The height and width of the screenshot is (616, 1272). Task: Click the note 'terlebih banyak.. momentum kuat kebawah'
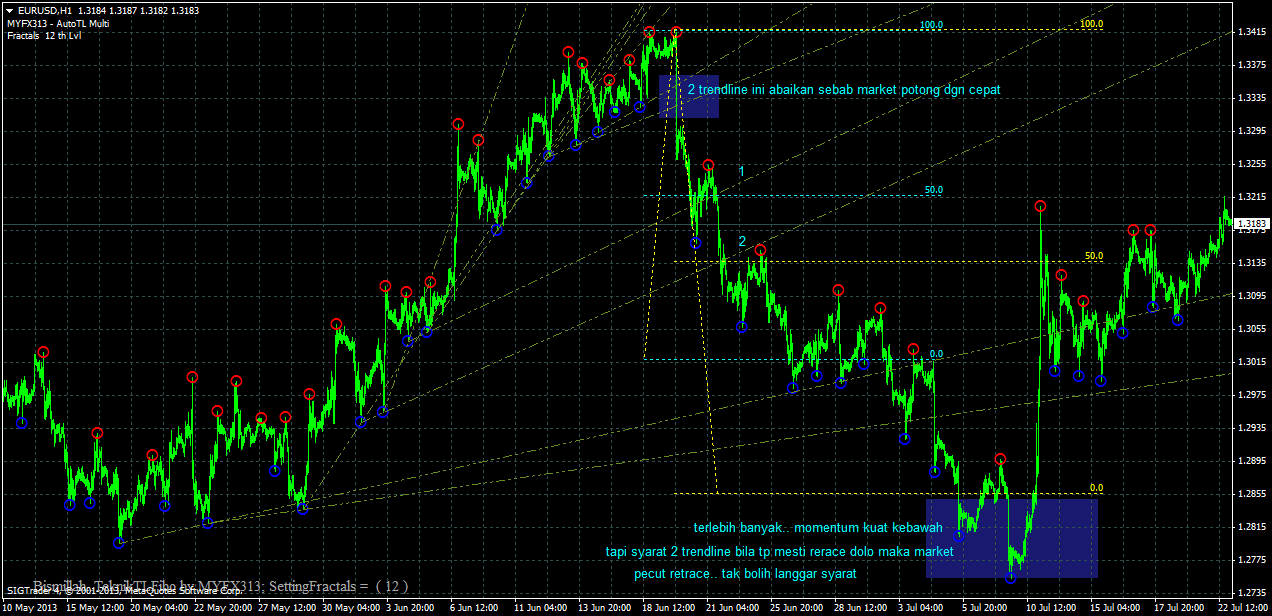(x=818, y=527)
